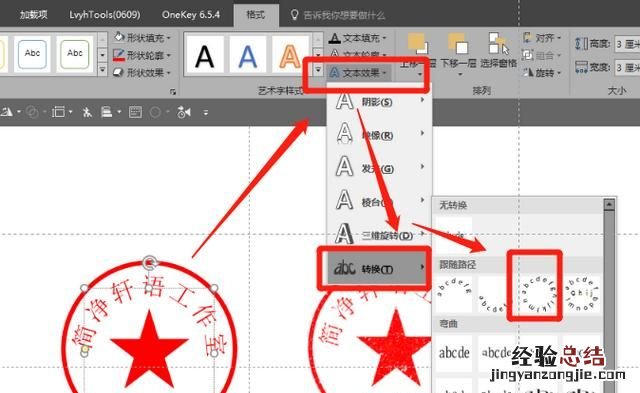Click the rotation handle above the stamp text
The image size is (640, 393).
[x=150, y=263]
